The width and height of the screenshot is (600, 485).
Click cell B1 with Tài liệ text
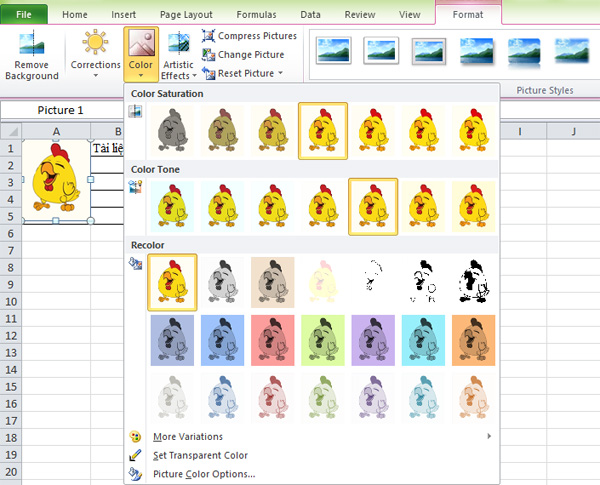[x=108, y=148]
